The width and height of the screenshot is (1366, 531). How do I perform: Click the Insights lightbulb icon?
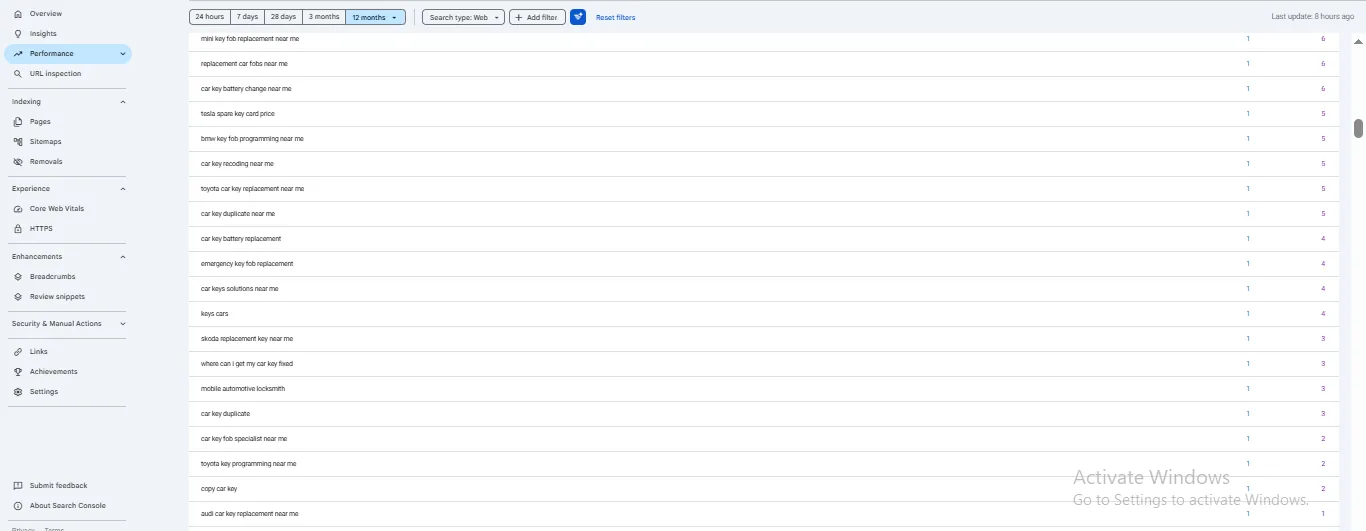tap(18, 34)
